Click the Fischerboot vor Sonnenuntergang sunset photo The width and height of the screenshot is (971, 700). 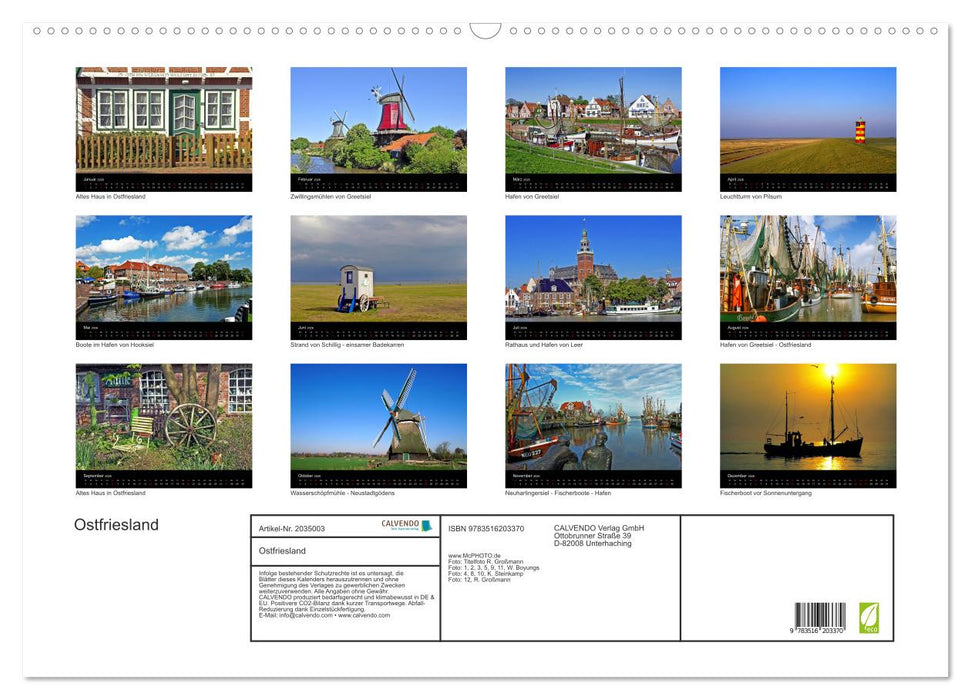pyautogui.click(x=808, y=418)
